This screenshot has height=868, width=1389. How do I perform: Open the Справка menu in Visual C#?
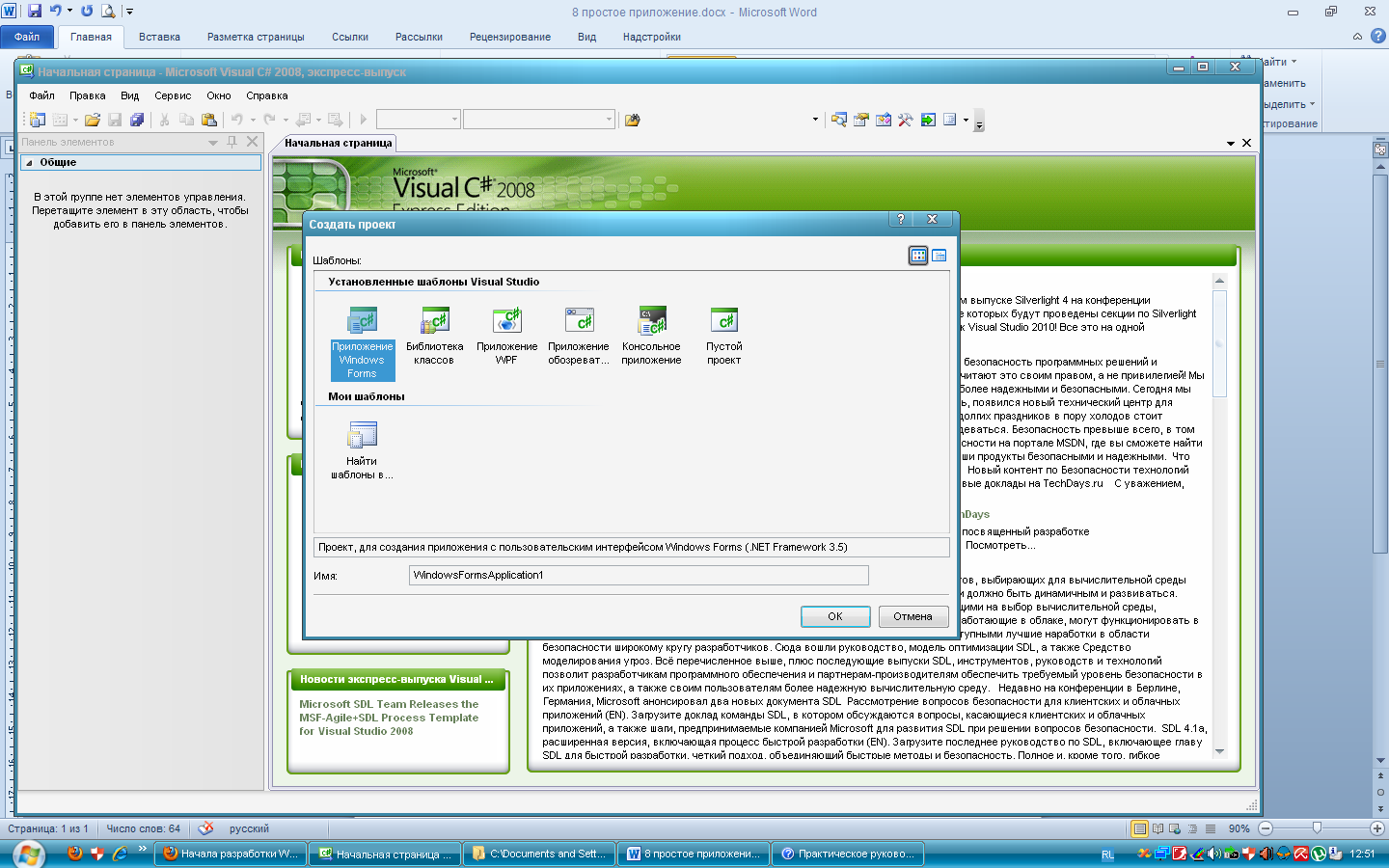click(267, 95)
